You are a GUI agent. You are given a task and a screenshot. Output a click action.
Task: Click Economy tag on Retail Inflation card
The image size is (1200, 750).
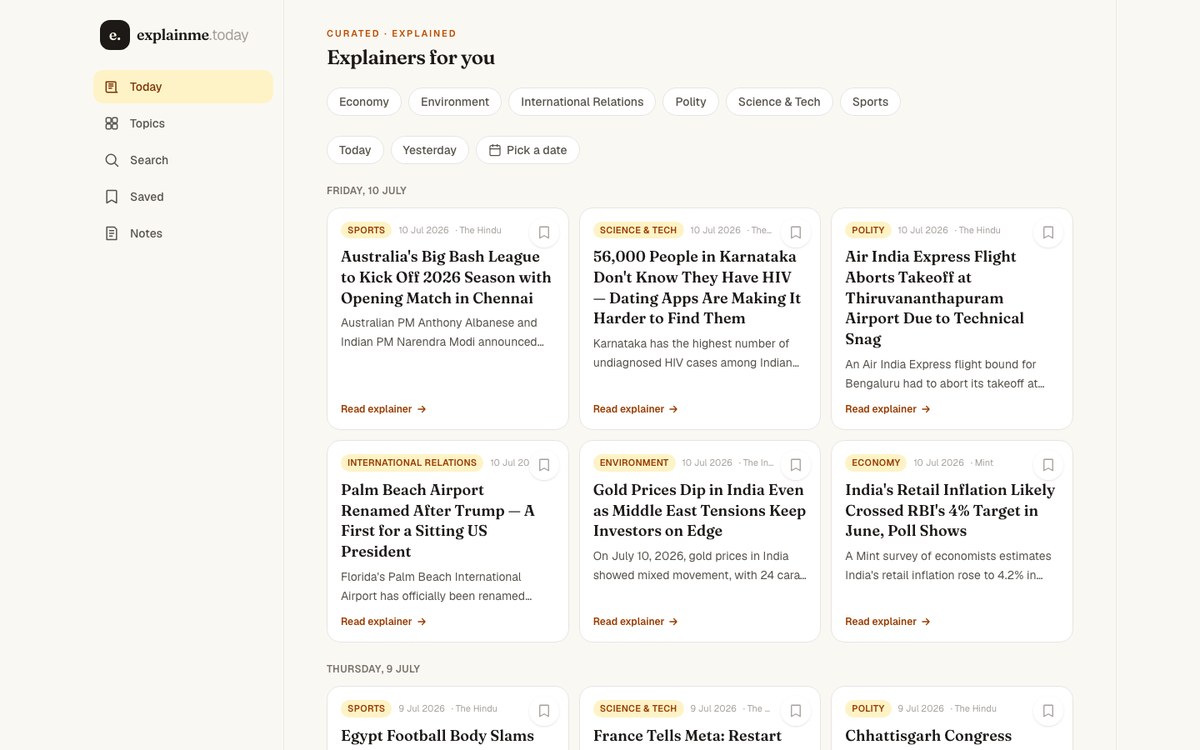(876, 463)
